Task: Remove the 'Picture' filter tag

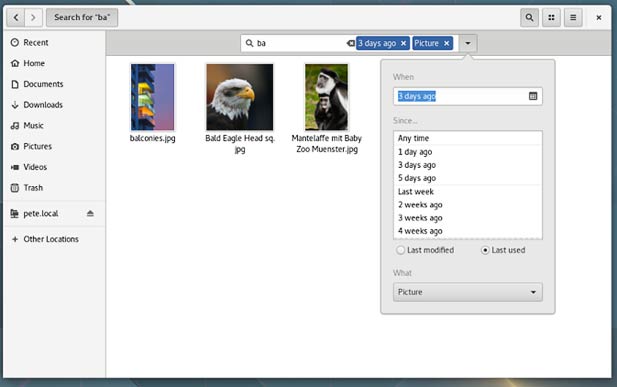Action: click(x=446, y=43)
